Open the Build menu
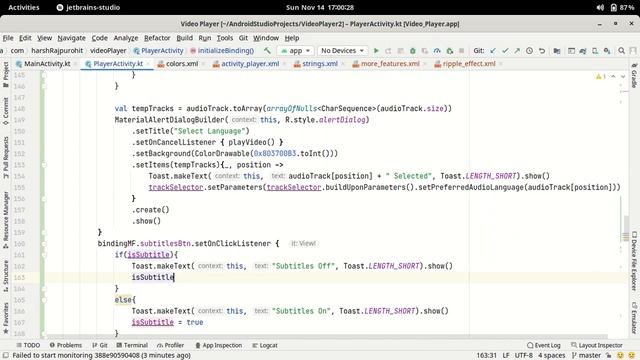The height and width of the screenshot is (360, 640). [x=184, y=38]
